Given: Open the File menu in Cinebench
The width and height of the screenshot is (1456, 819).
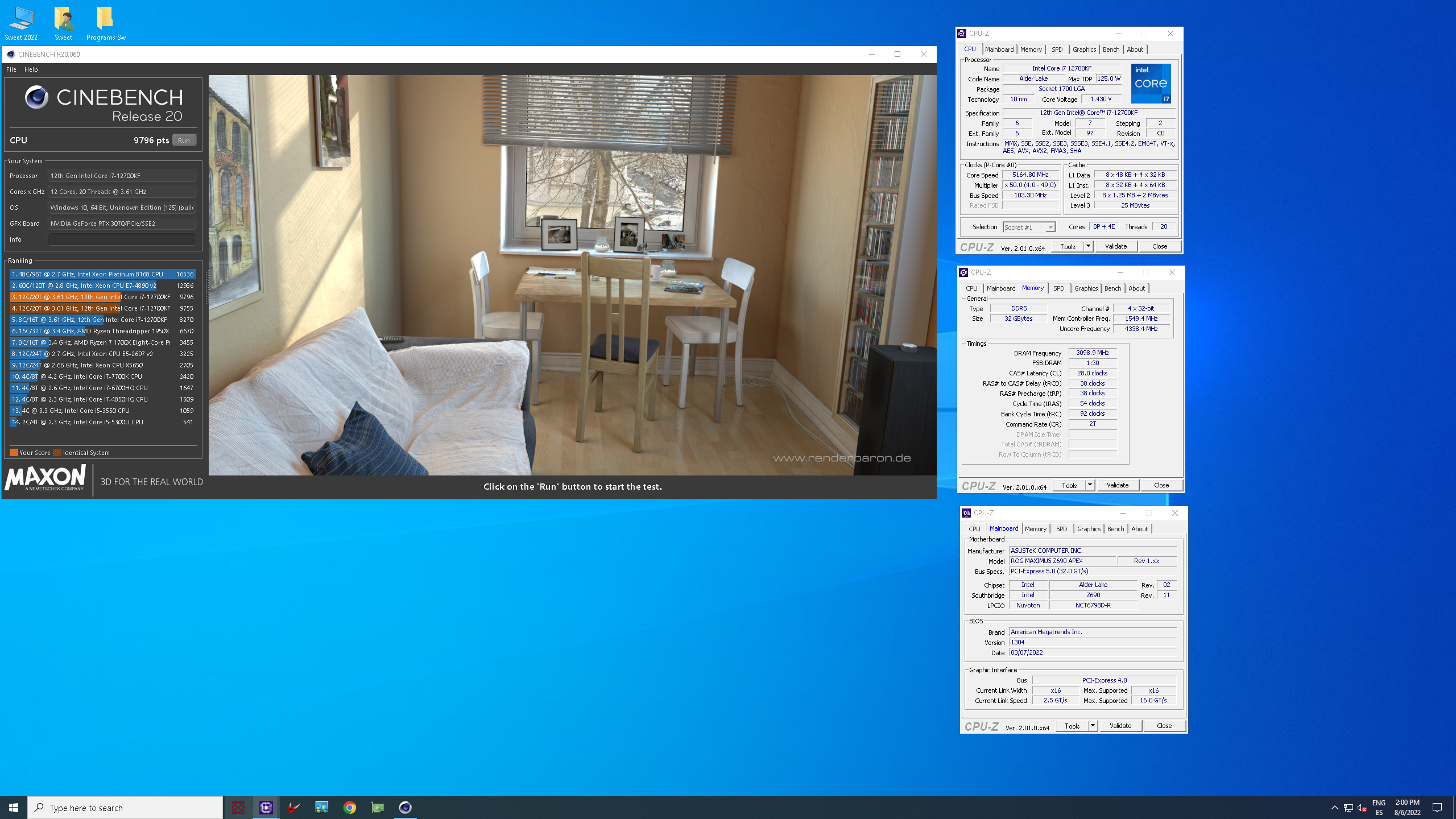Looking at the screenshot, I should click(11, 69).
